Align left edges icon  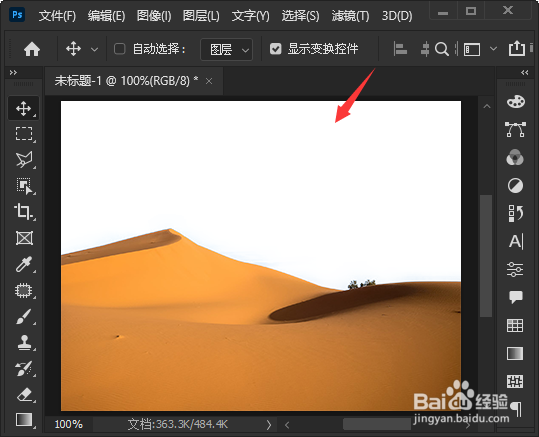pos(400,49)
